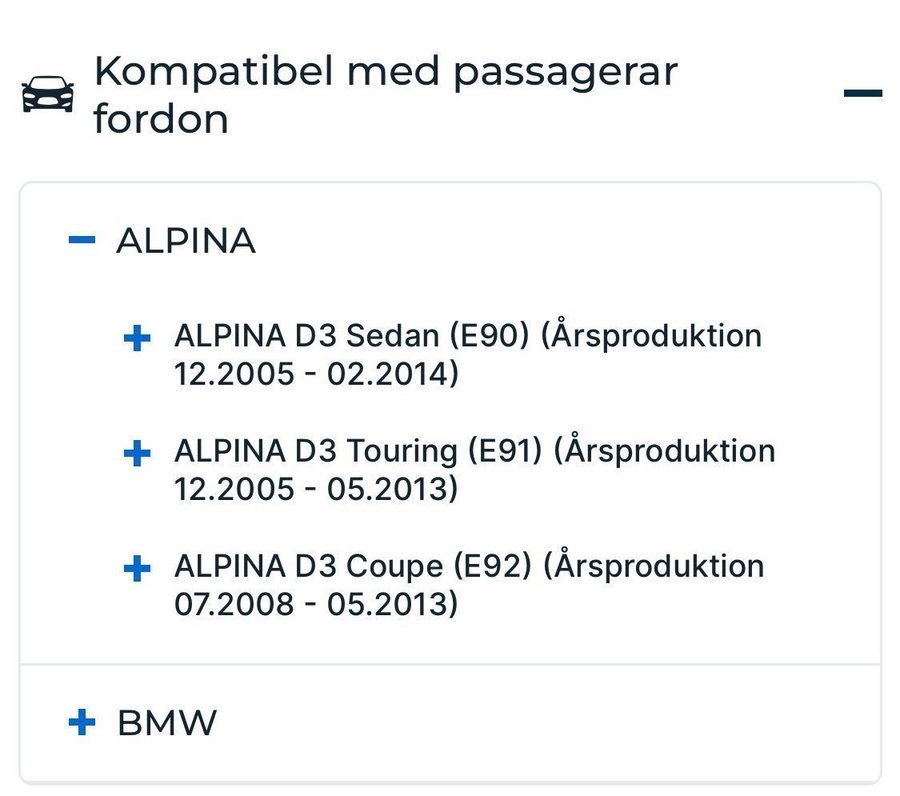Select the ALPINA brand label

(x=186, y=240)
